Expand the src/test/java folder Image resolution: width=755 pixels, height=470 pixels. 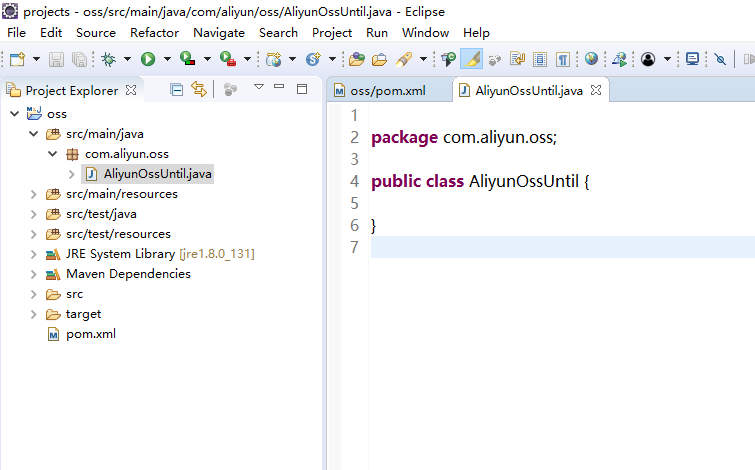click(34, 214)
